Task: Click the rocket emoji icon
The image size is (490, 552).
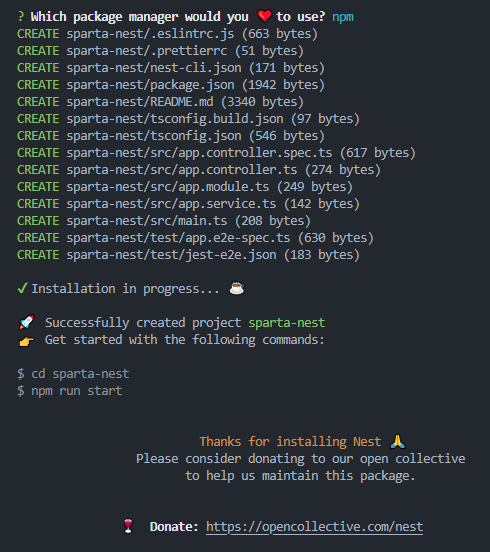Action: [26, 322]
